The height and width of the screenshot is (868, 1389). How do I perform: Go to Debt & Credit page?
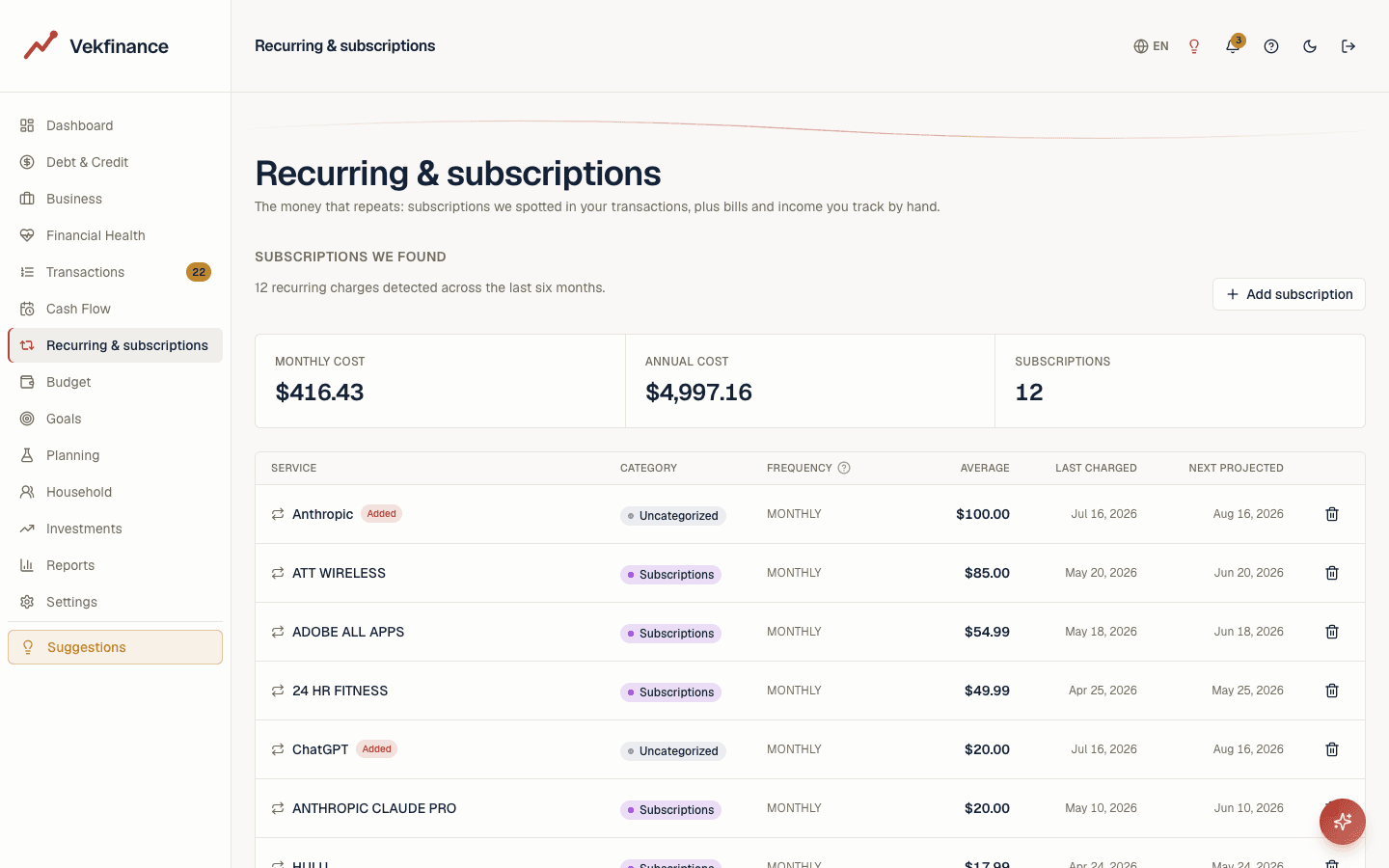click(115, 162)
